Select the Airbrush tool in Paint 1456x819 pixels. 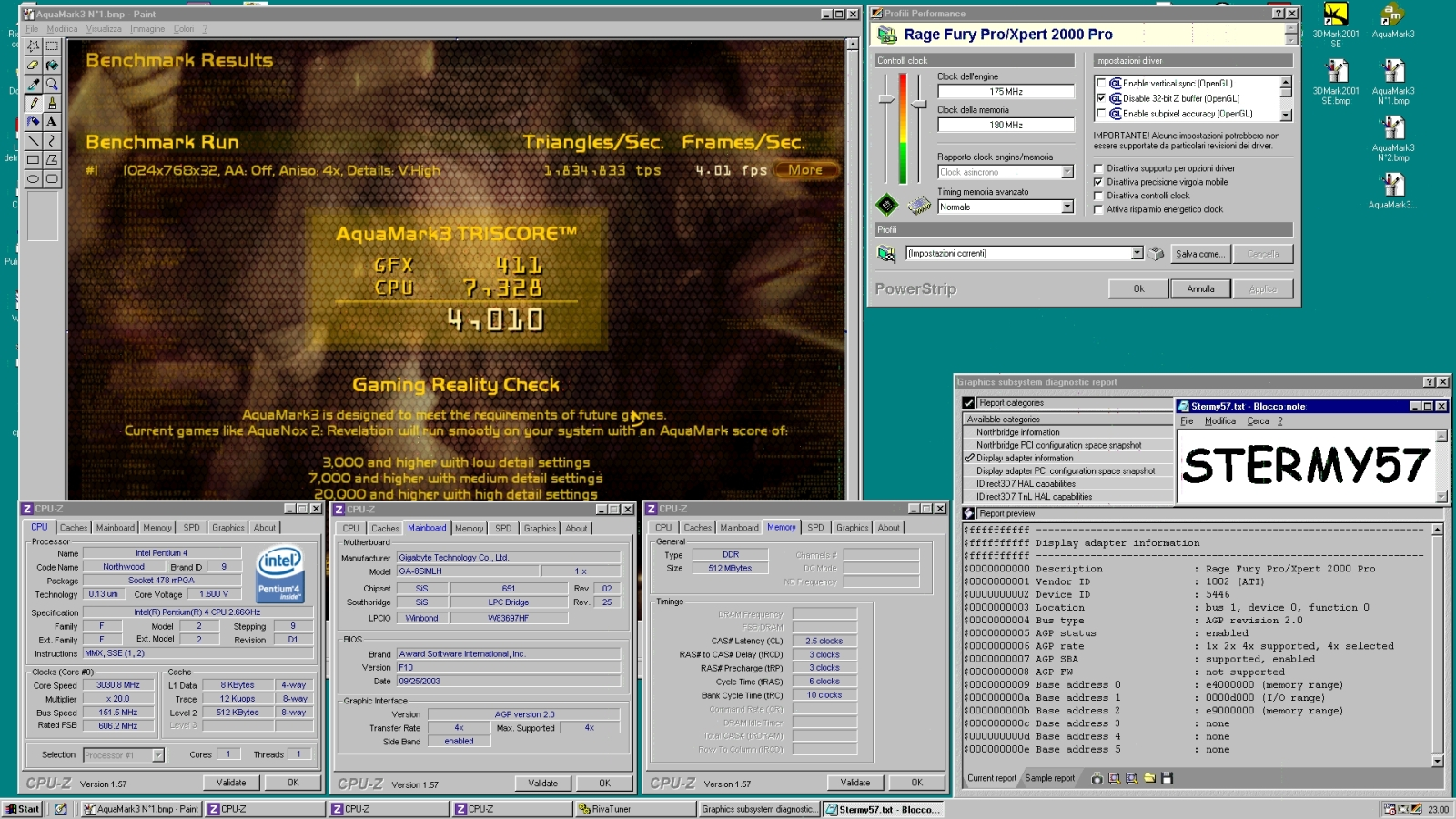coord(34,122)
